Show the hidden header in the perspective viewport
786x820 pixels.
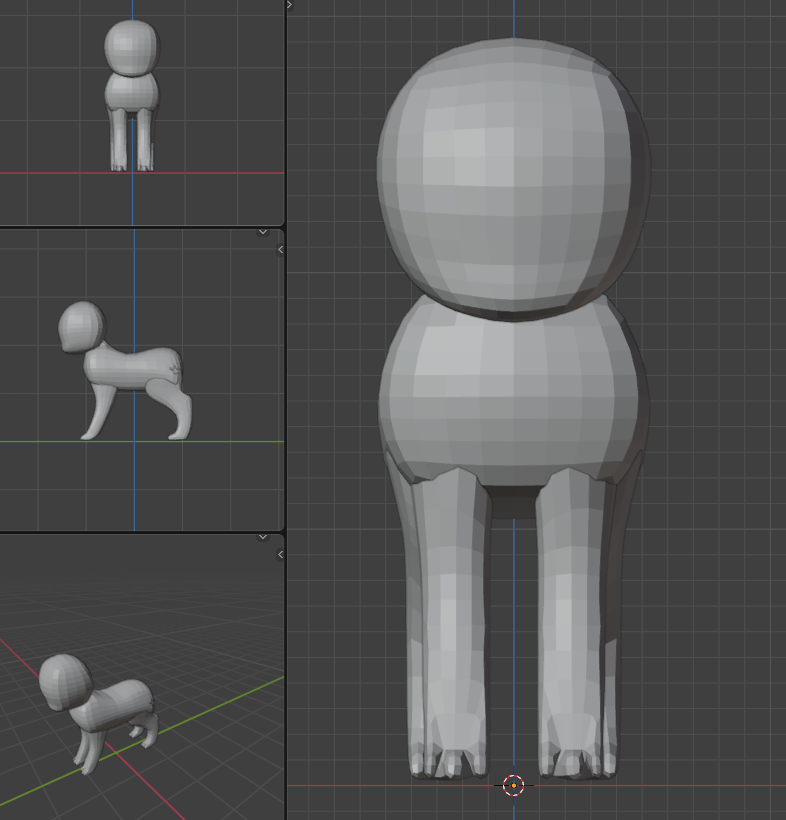click(263, 537)
